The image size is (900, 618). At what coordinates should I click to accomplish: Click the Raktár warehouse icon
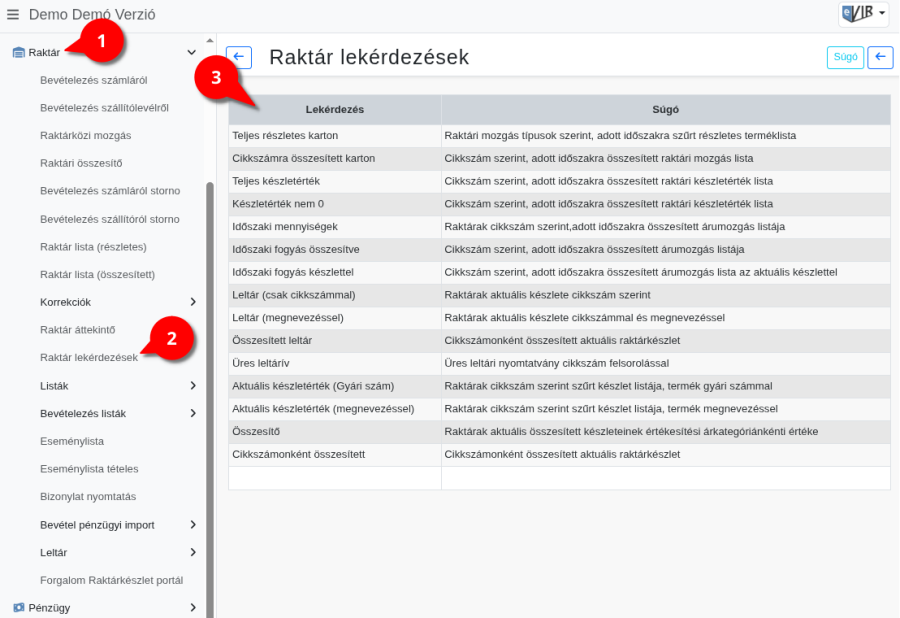18,52
